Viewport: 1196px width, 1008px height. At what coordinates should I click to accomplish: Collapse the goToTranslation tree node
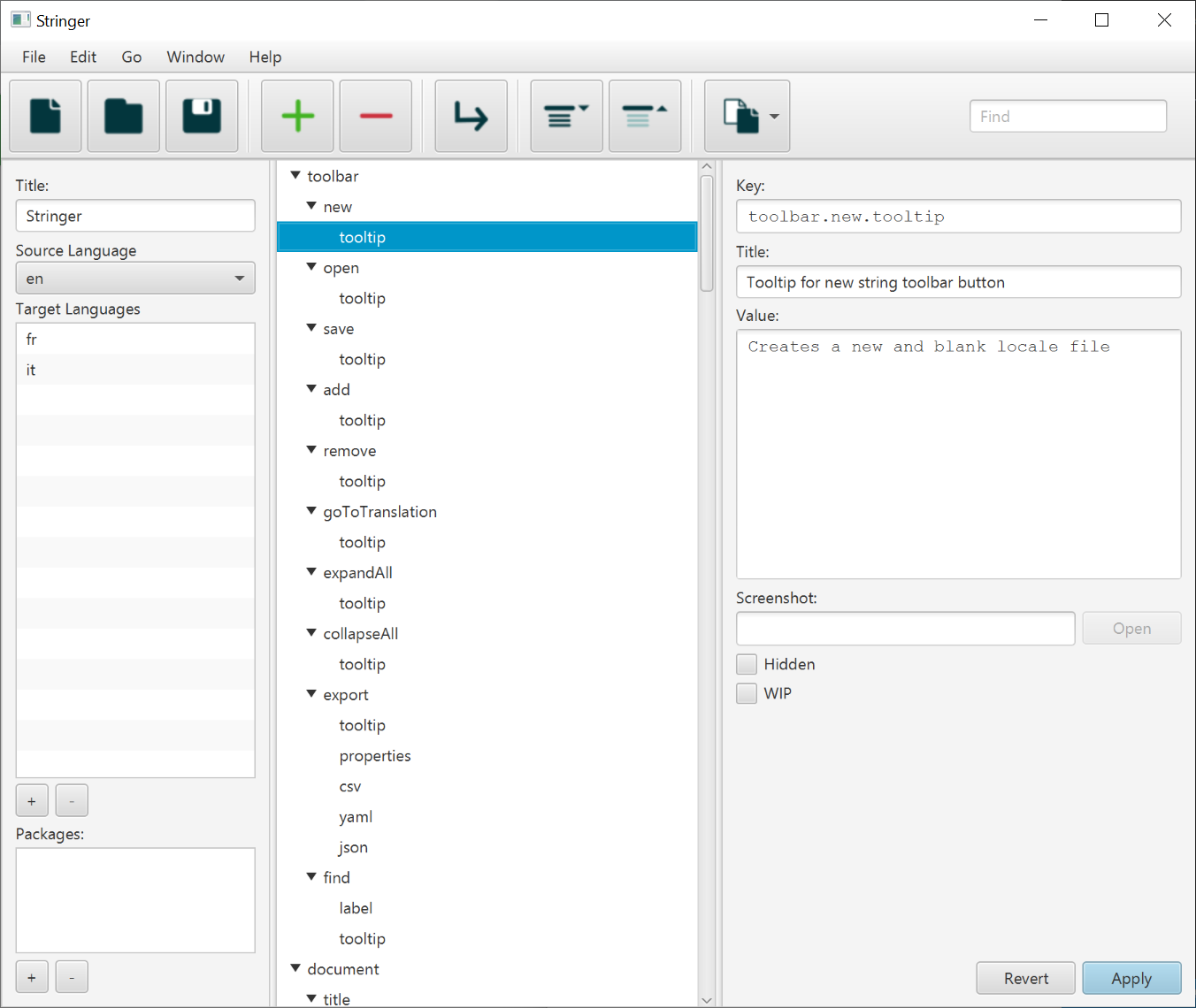click(311, 511)
